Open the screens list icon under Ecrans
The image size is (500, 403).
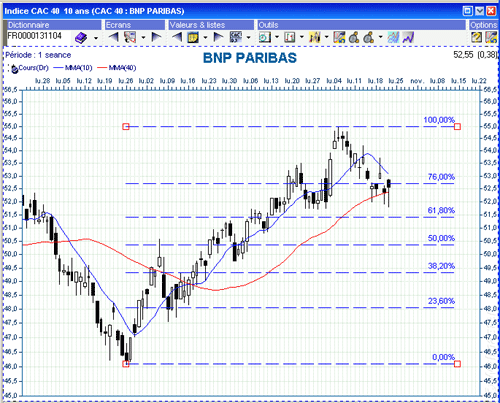point(130,37)
